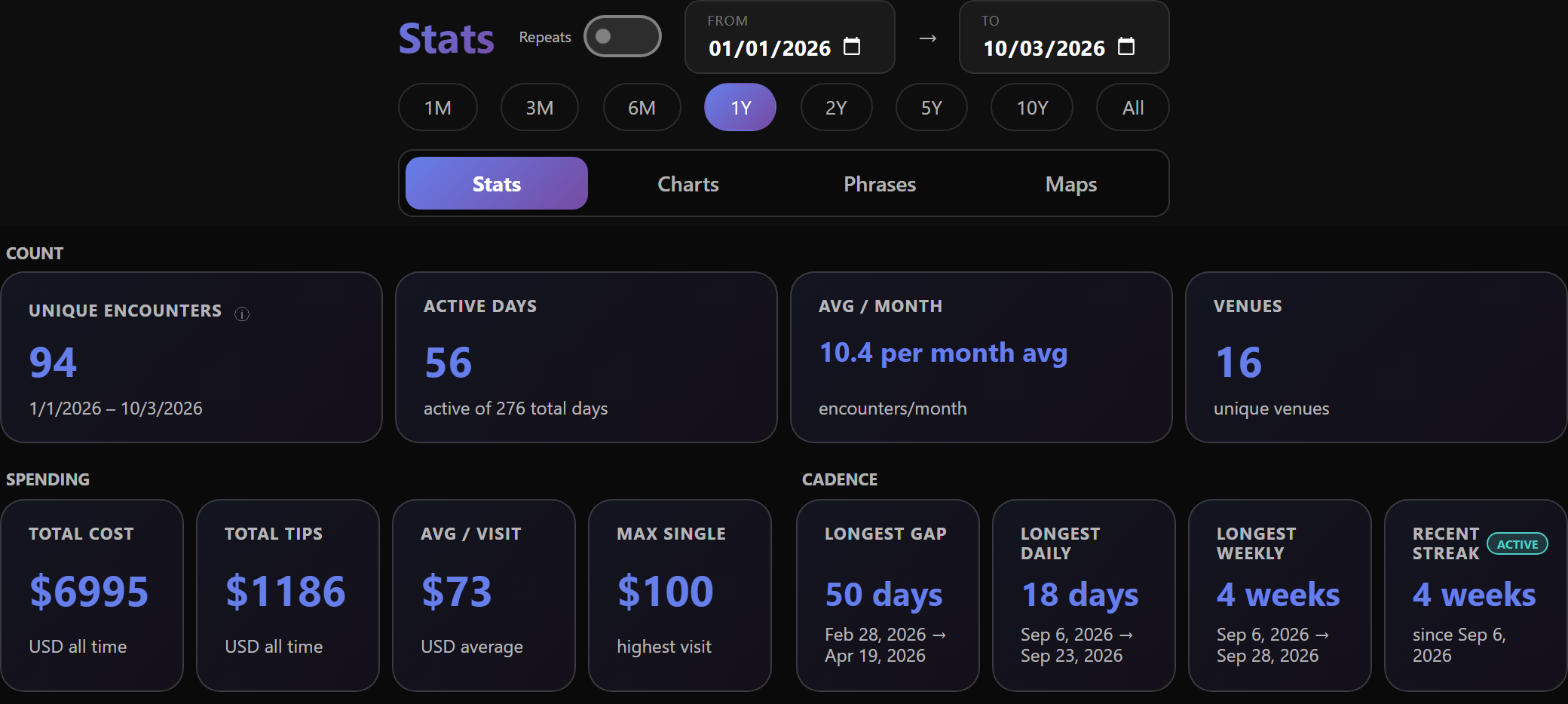The image size is (1568, 704).
Task: Click the Recent Streak '4 weeks' value
Action: [x=1475, y=595]
